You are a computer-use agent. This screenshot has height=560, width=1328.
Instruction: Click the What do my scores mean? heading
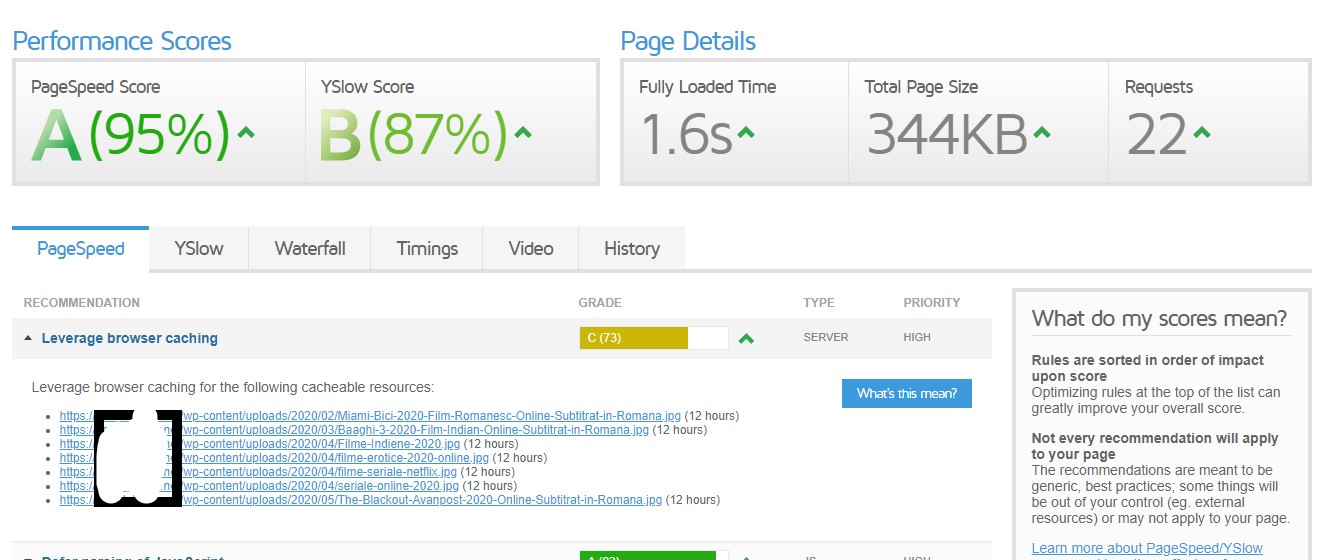click(x=1160, y=319)
